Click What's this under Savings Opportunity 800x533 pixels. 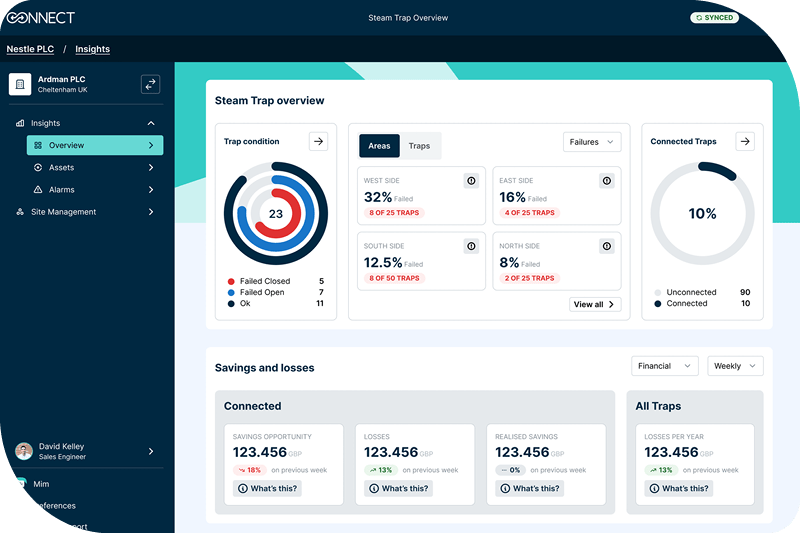coord(266,489)
